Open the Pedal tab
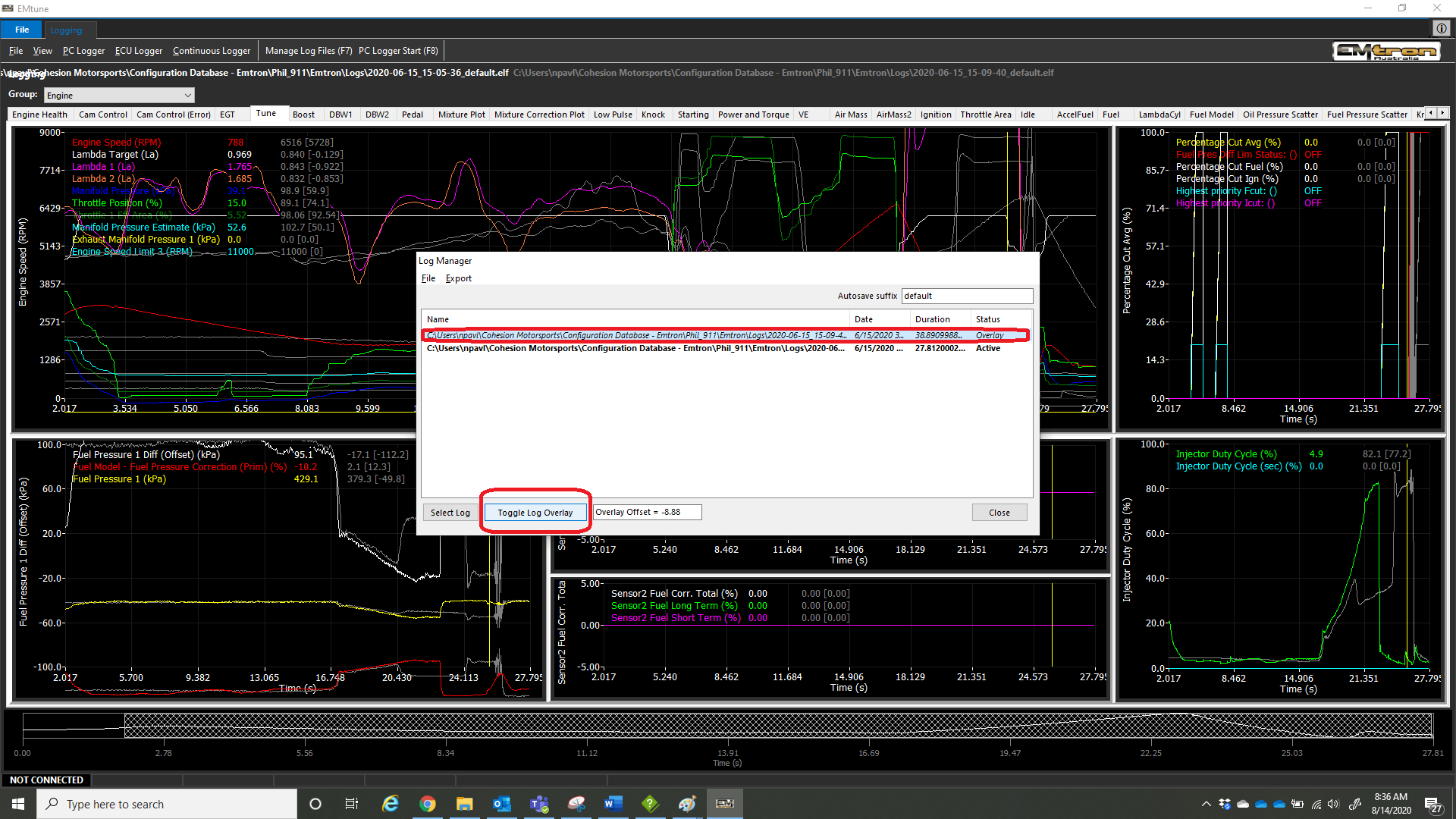The height and width of the screenshot is (819, 1456). (413, 115)
